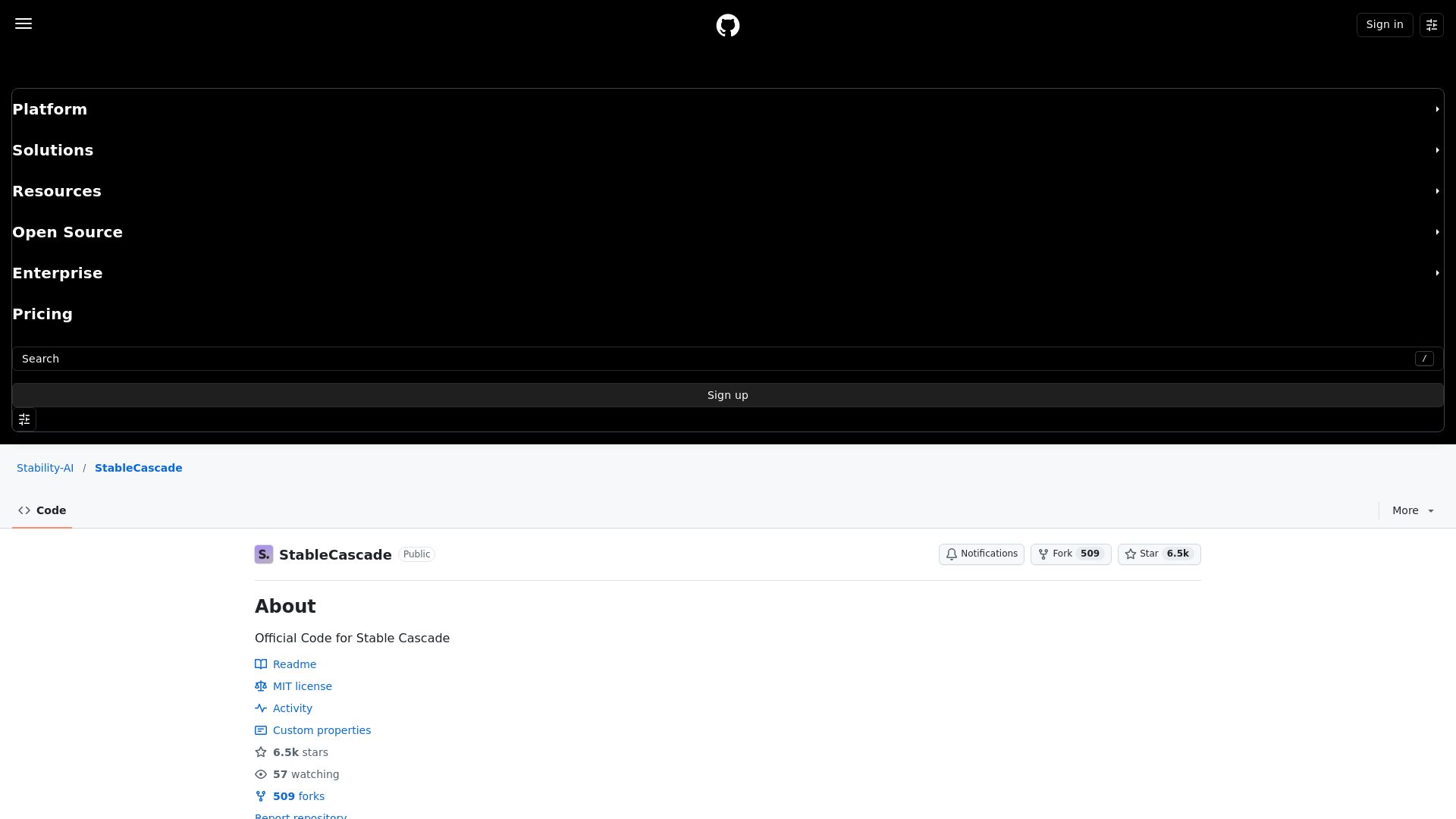Click the GitHub octocat logo

click(728, 26)
